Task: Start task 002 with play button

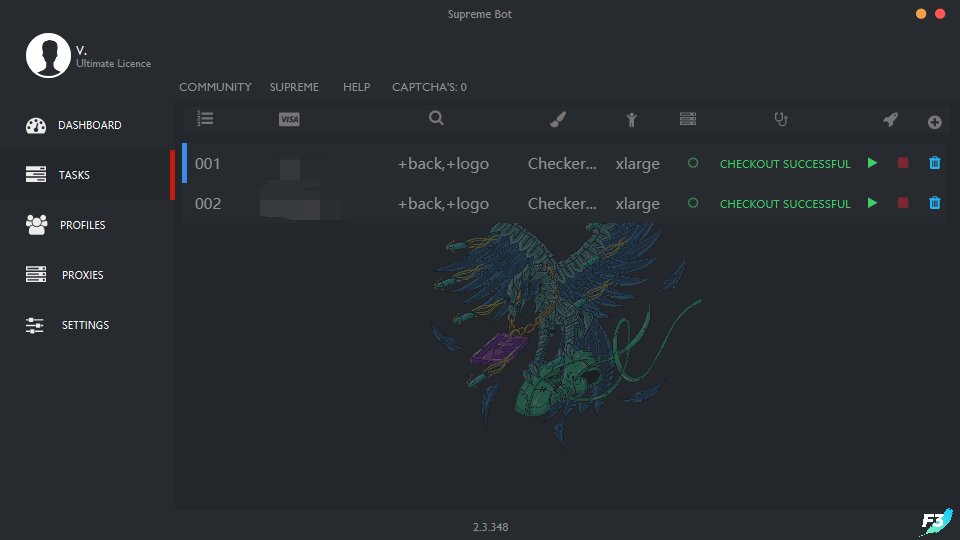Action: pos(872,203)
